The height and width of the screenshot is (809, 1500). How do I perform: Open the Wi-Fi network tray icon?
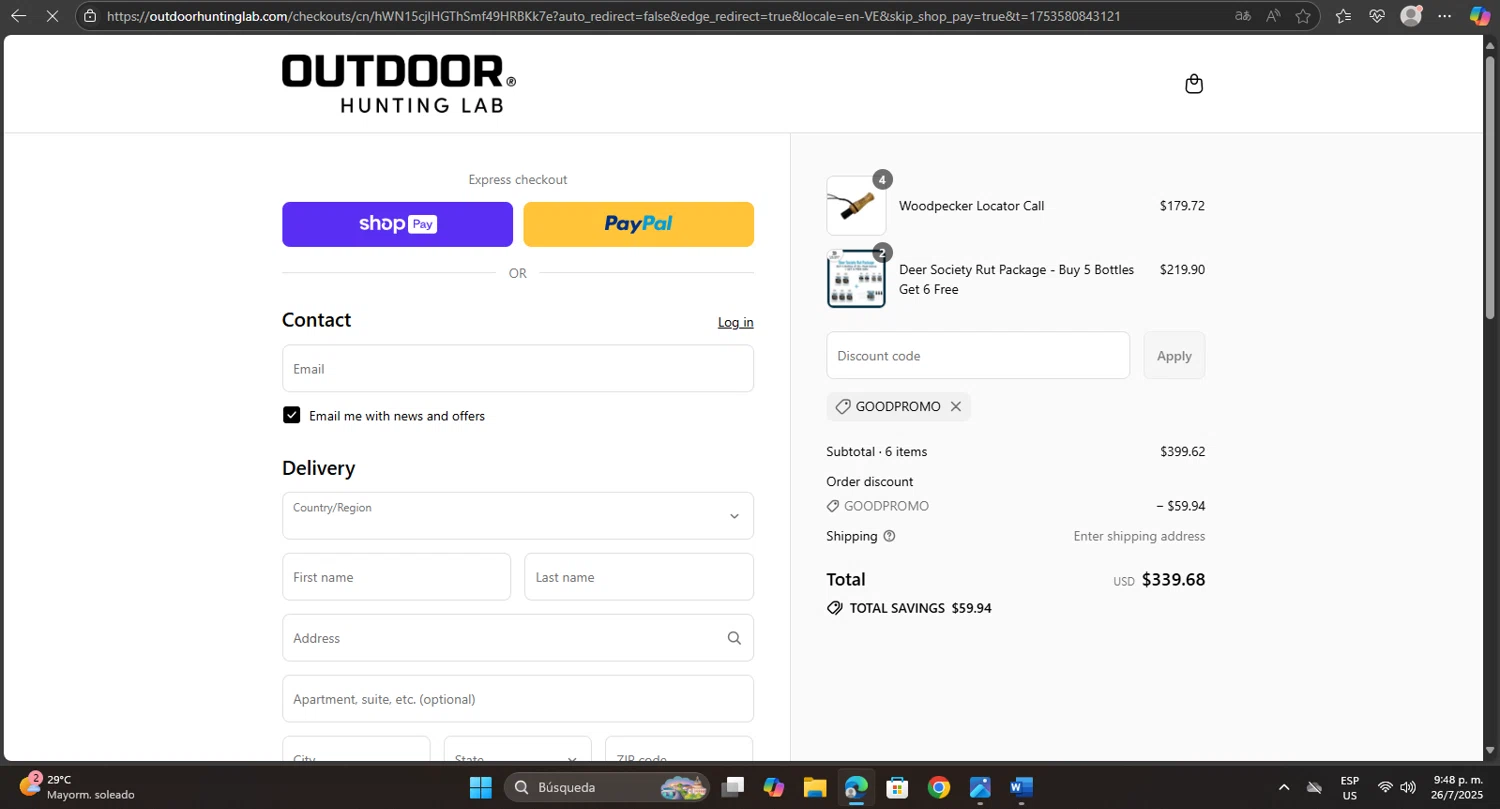point(1385,788)
